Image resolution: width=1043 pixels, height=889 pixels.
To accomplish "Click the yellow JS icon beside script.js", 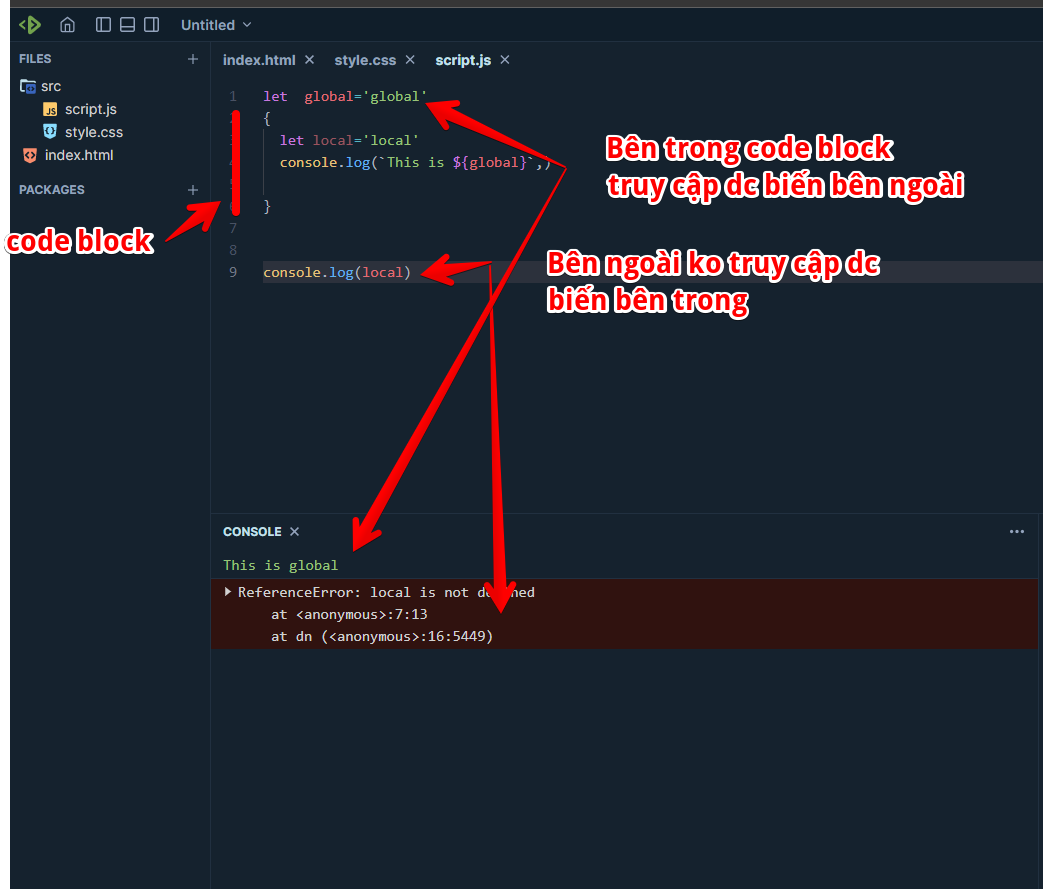I will coord(49,109).
